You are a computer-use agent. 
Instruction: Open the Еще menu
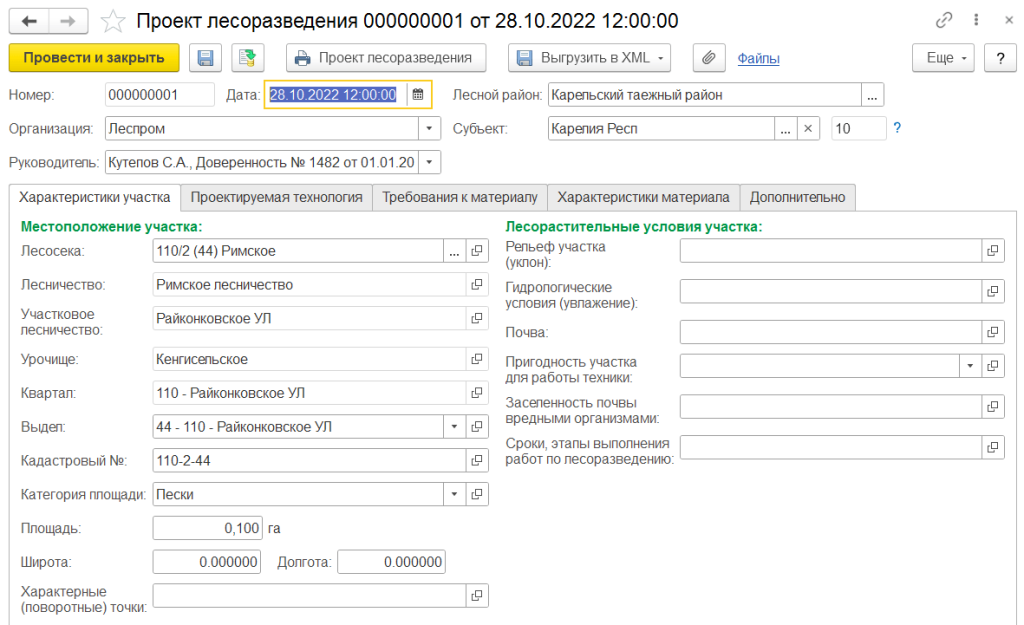click(x=943, y=58)
